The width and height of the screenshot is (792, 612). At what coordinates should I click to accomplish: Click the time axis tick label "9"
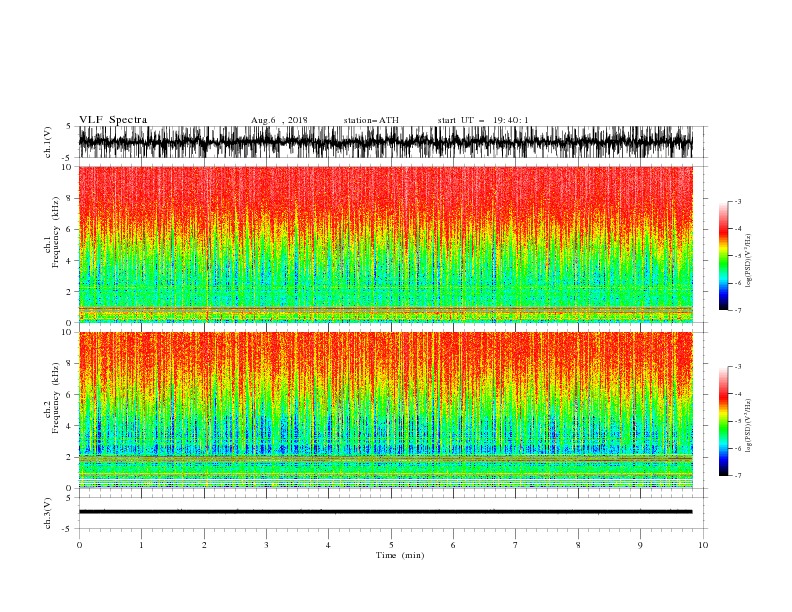click(640, 545)
